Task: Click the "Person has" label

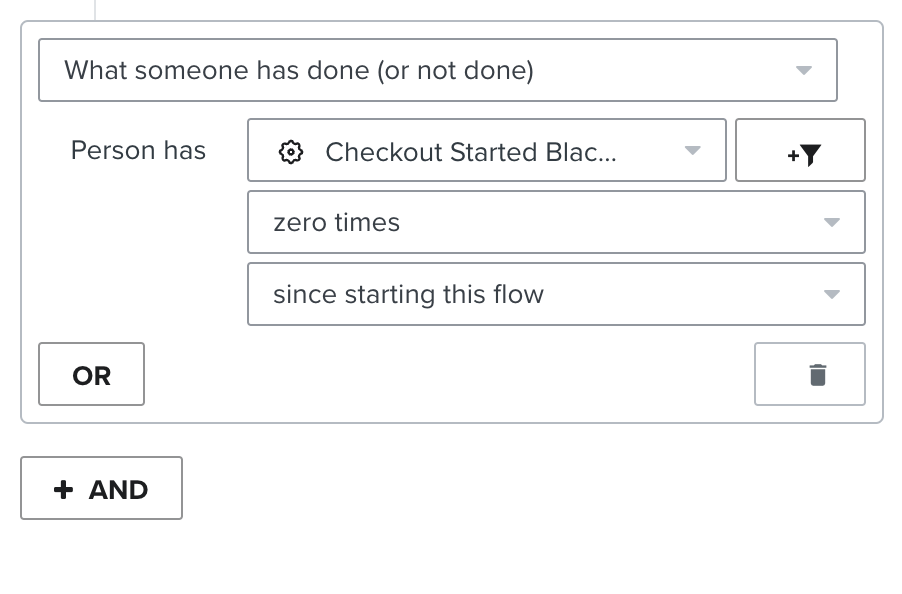Action: coord(138,151)
